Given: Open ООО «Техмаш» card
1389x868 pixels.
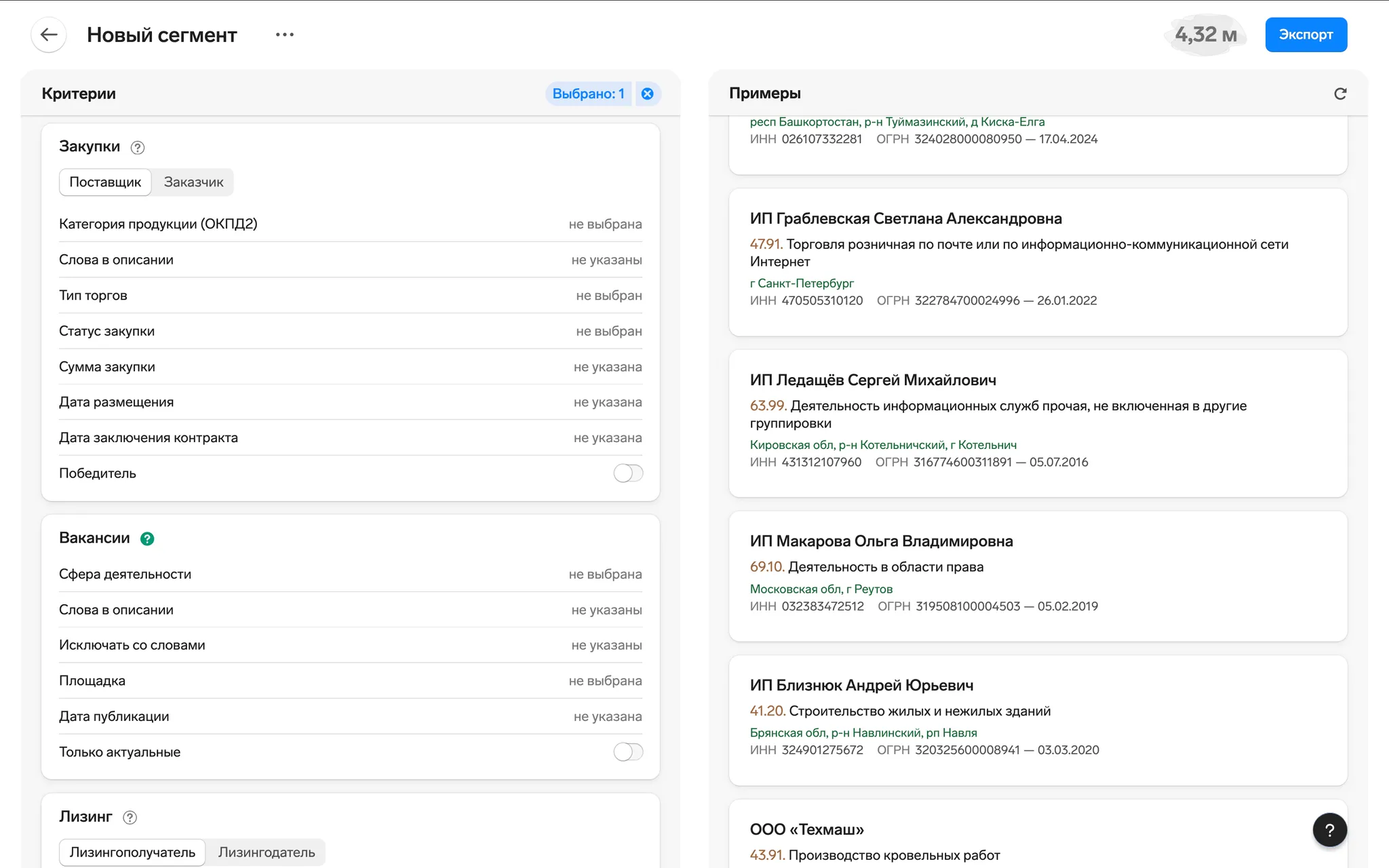Looking at the screenshot, I should pyautogui.click(x=1038, y=834).
